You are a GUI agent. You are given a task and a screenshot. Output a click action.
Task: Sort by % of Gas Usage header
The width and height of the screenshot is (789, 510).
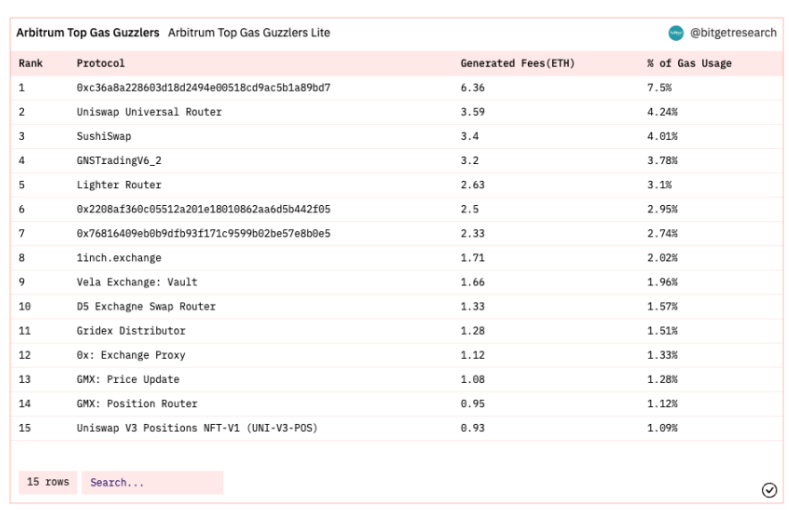(689, 63)
